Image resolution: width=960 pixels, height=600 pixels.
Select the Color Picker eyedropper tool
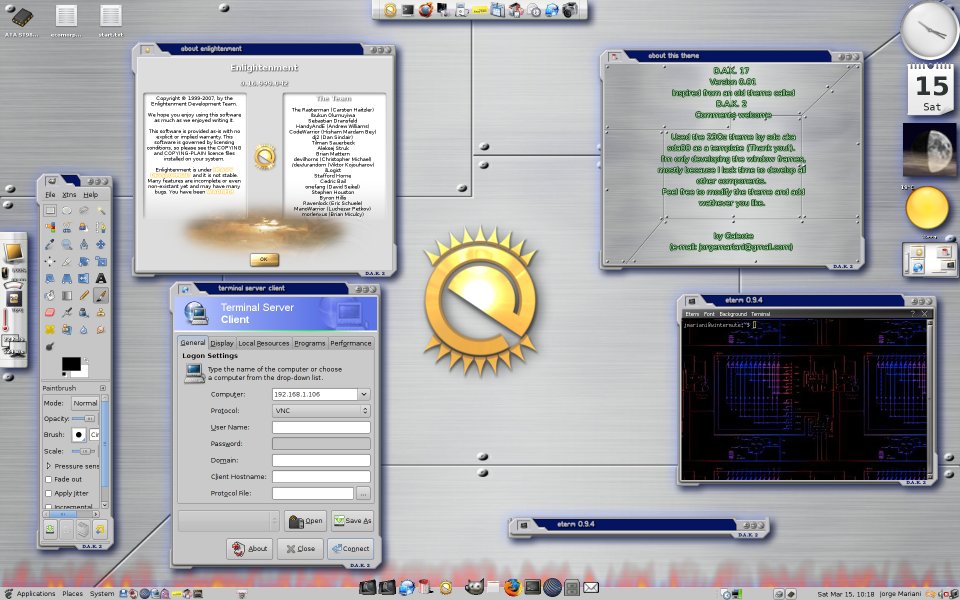[50, 244]
